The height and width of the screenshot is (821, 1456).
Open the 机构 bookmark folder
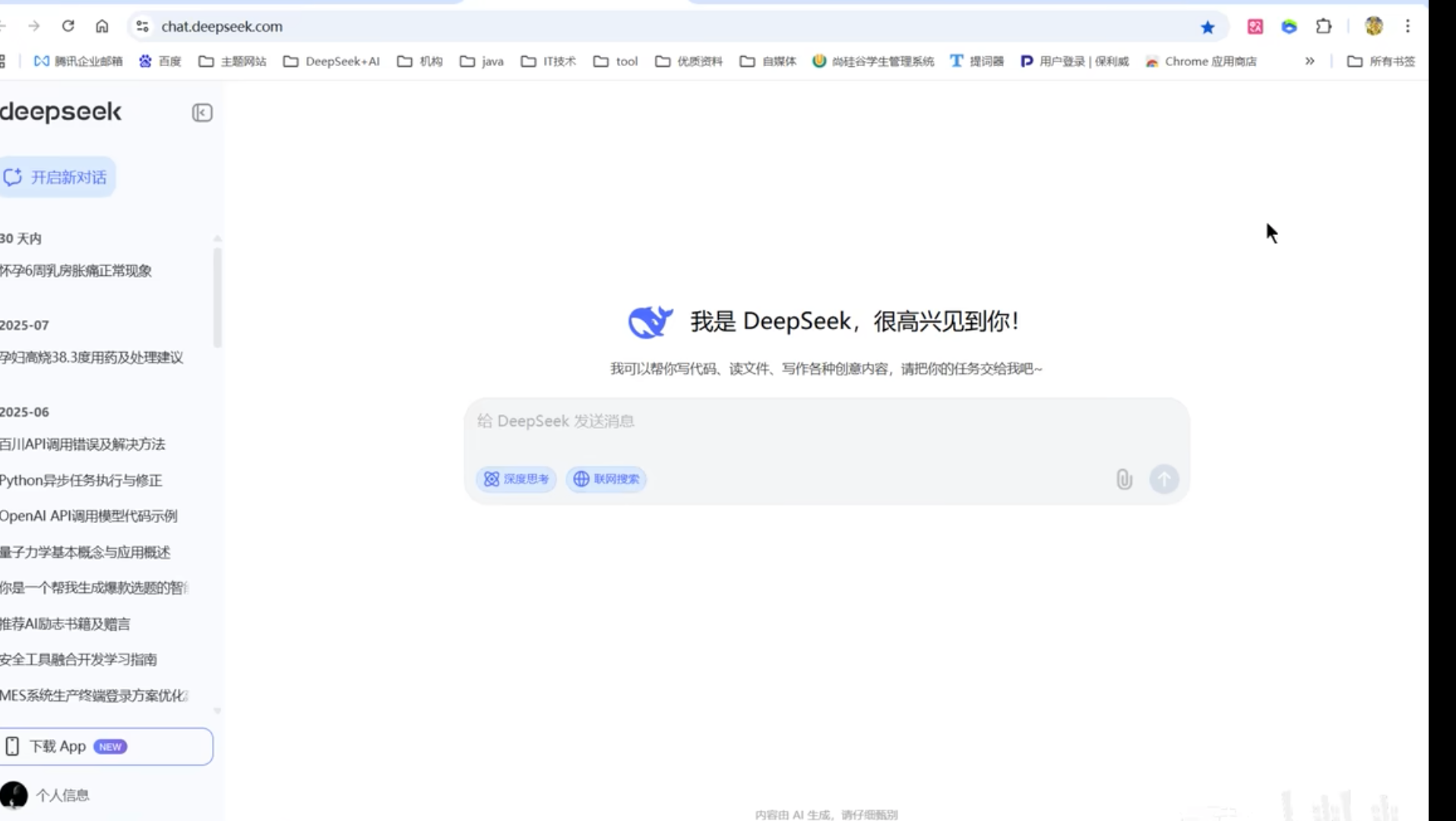click(420, 62)
